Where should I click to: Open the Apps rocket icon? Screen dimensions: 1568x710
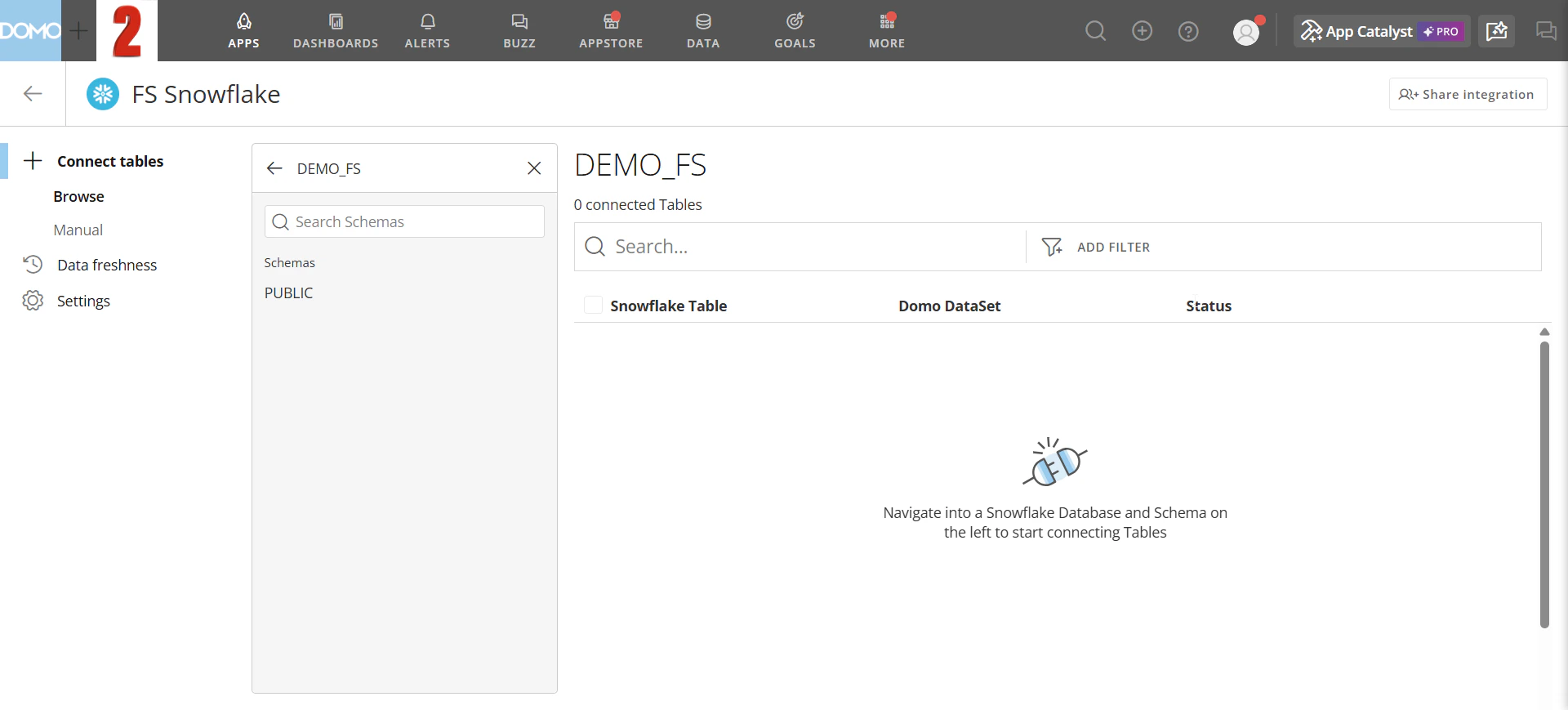tap(243, 21)
